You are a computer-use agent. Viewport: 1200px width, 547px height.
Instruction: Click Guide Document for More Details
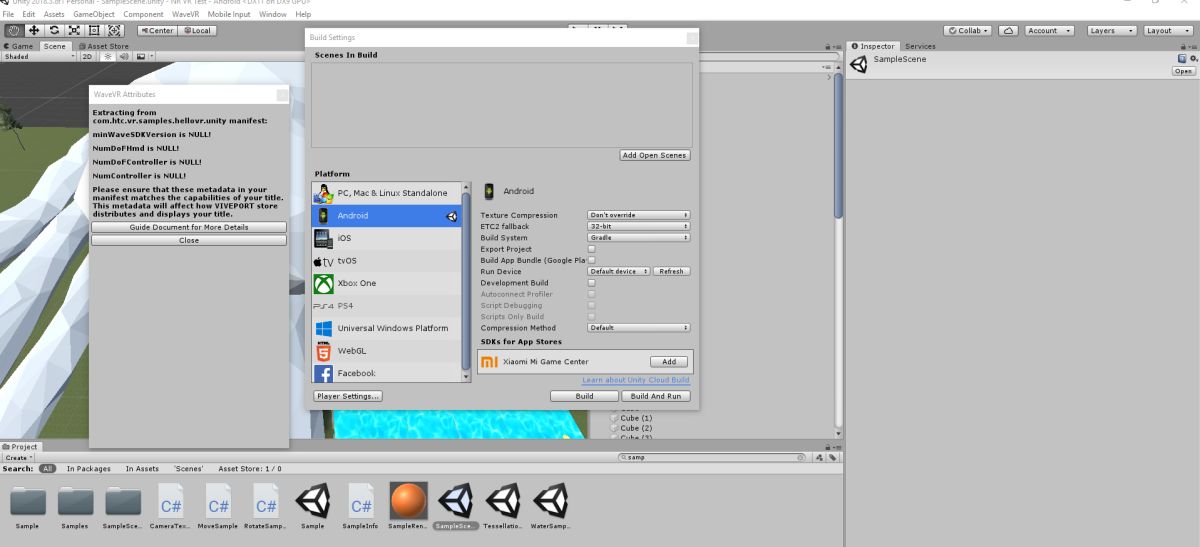click(x=189, y=227)
